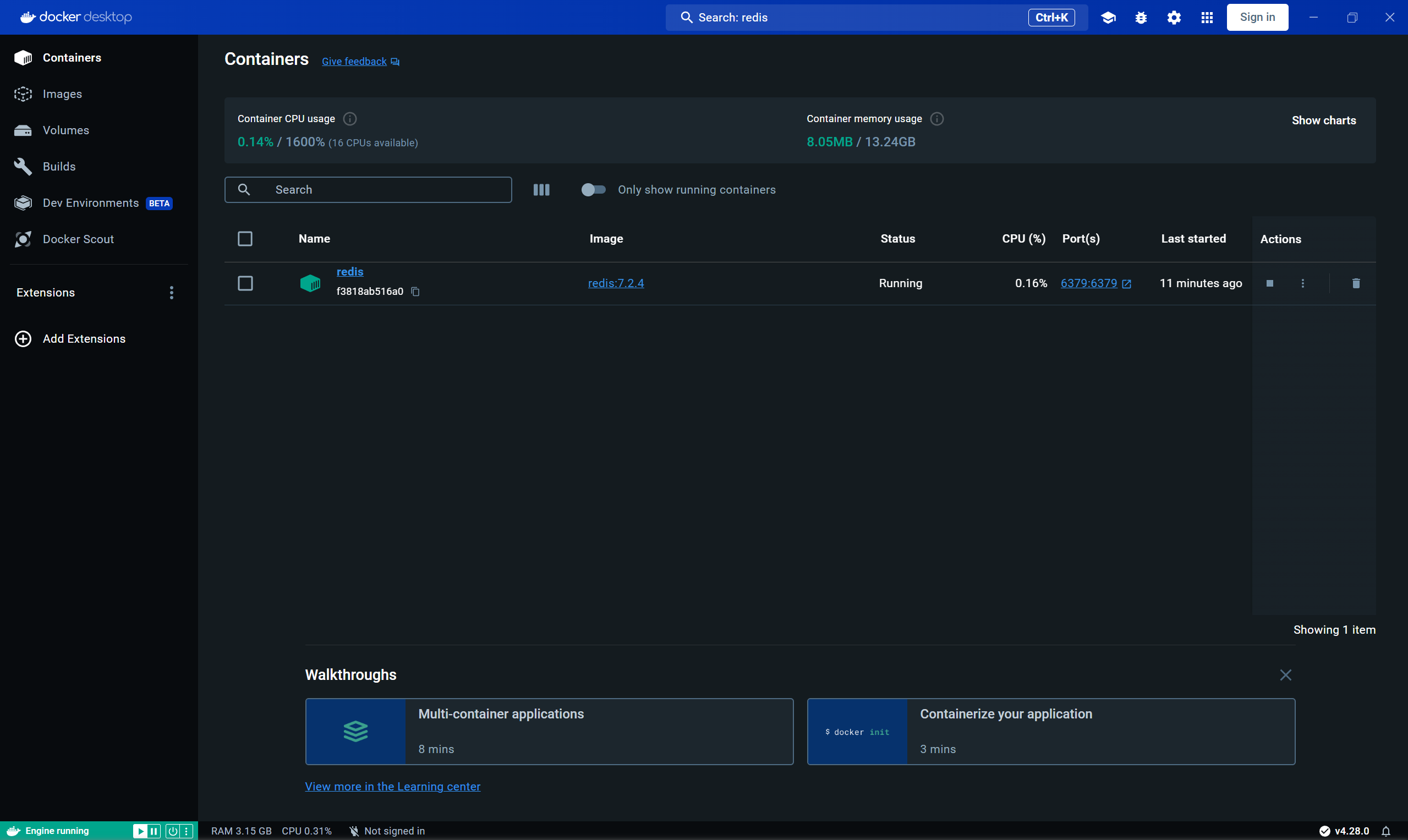The image size is (1408, 840).
Task: Click the Ctrl+K shortcut badge
Action: [x=1051, y=18]
